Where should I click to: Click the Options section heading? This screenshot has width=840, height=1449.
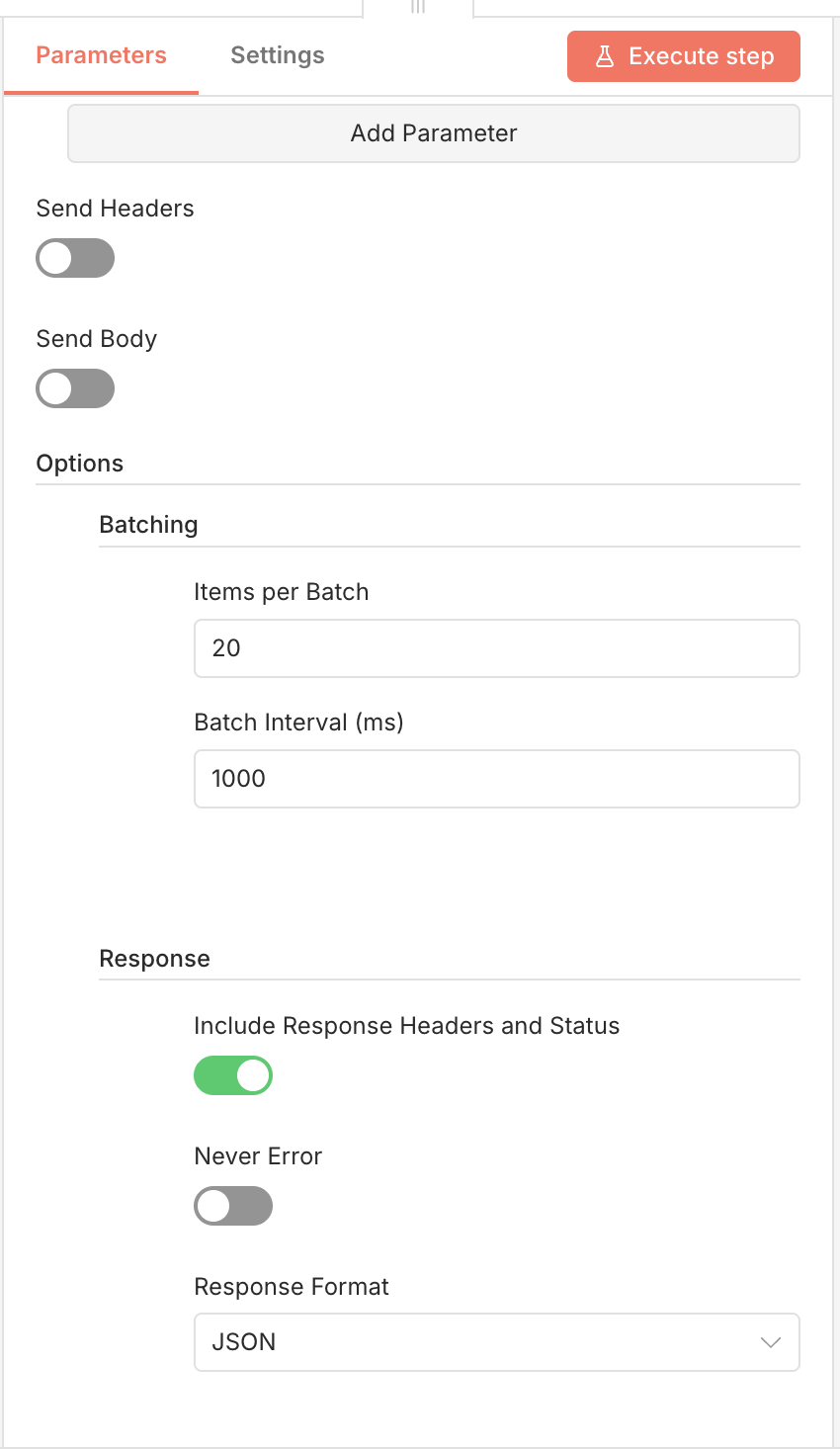tap(80, 464)
